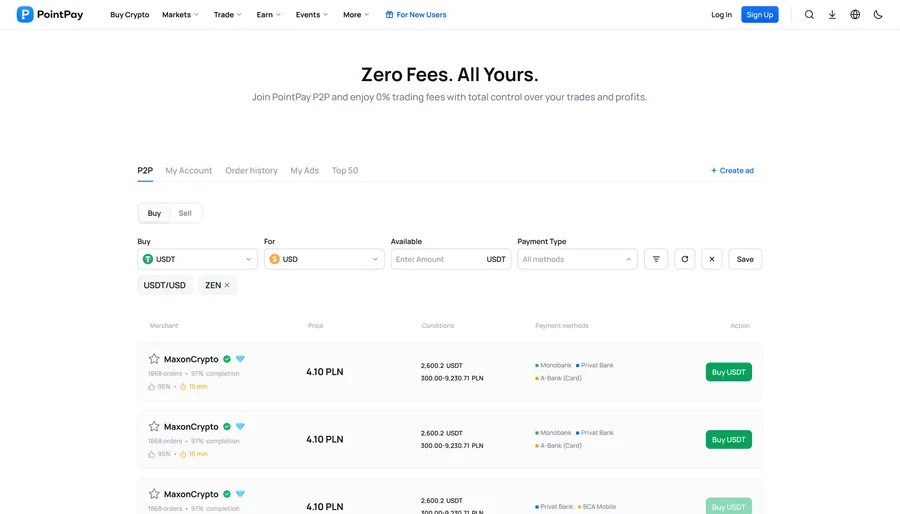Expand the Trade menu

227,14
